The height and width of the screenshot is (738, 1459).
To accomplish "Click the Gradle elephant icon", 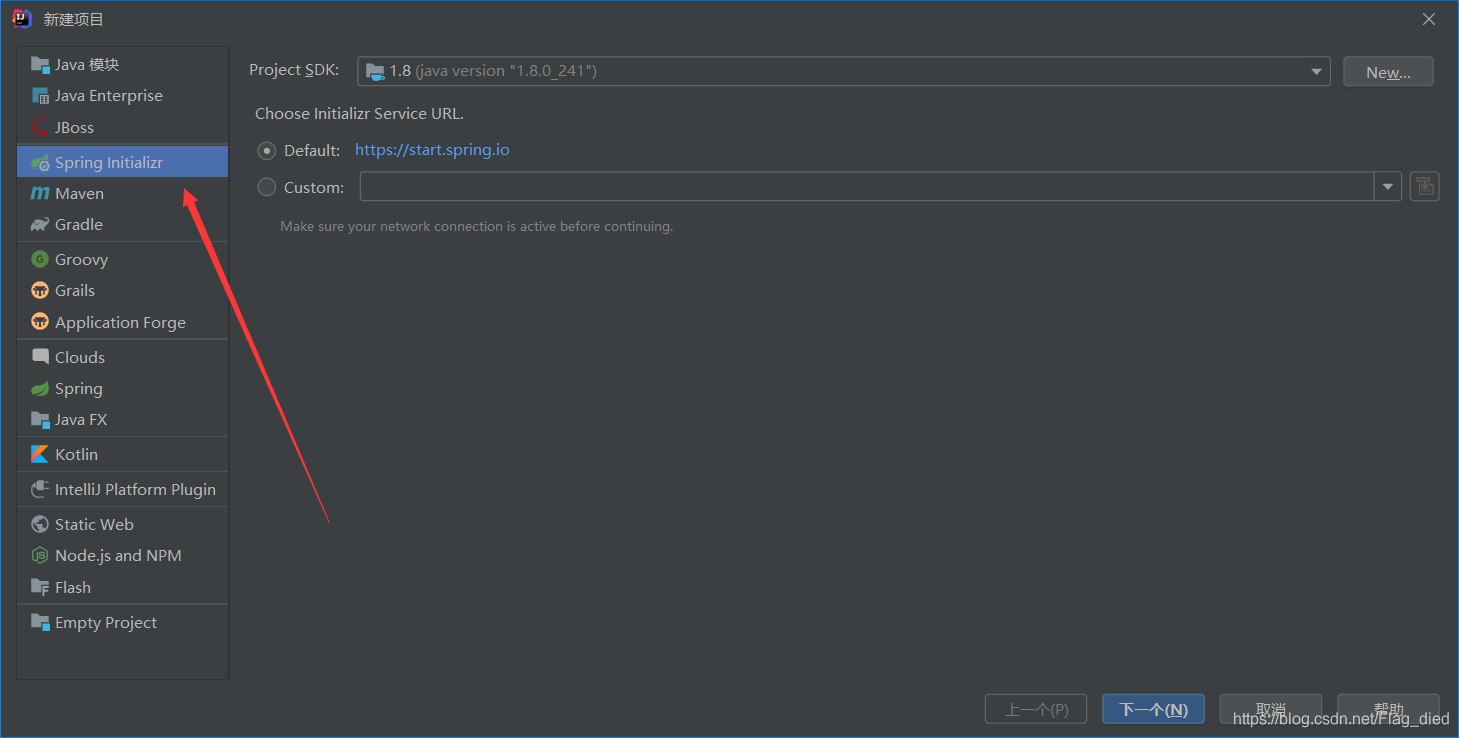I will [40, 225].
